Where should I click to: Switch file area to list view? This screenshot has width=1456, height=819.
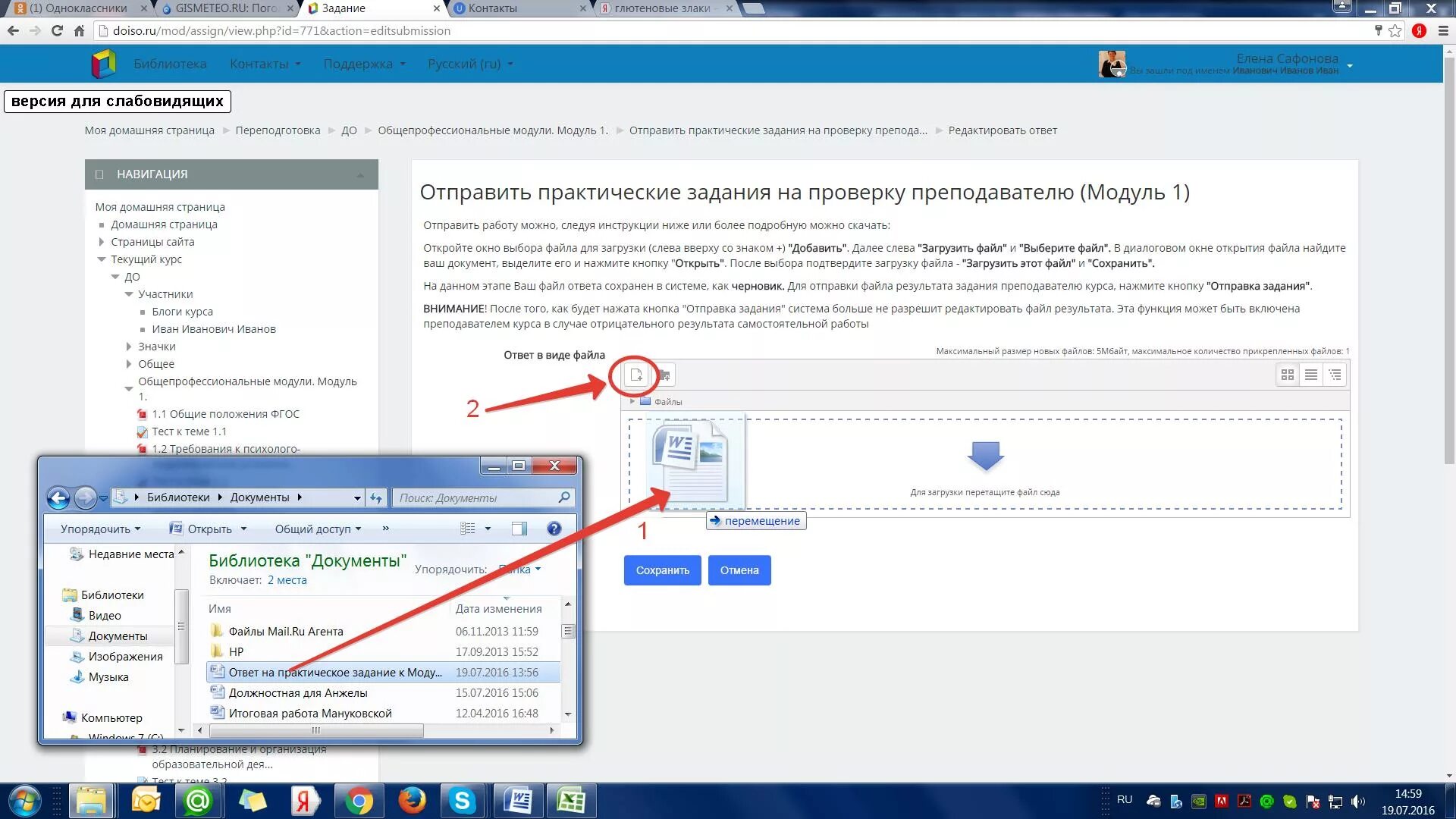(x=1310, y=375)
